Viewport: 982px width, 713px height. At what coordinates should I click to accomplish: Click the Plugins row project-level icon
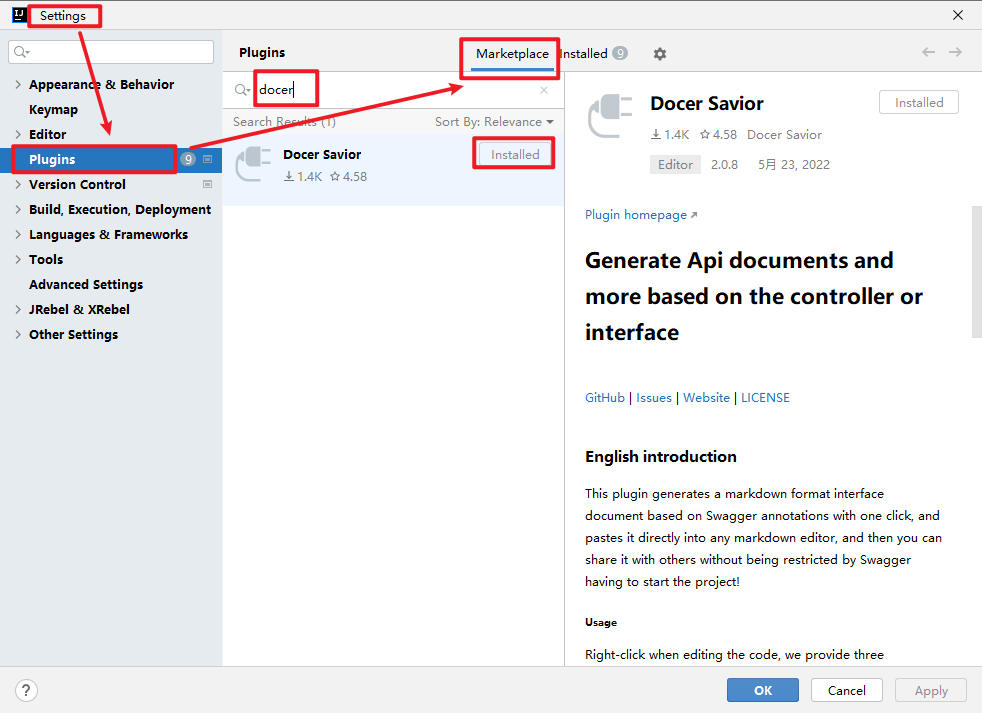pos(207,159)
